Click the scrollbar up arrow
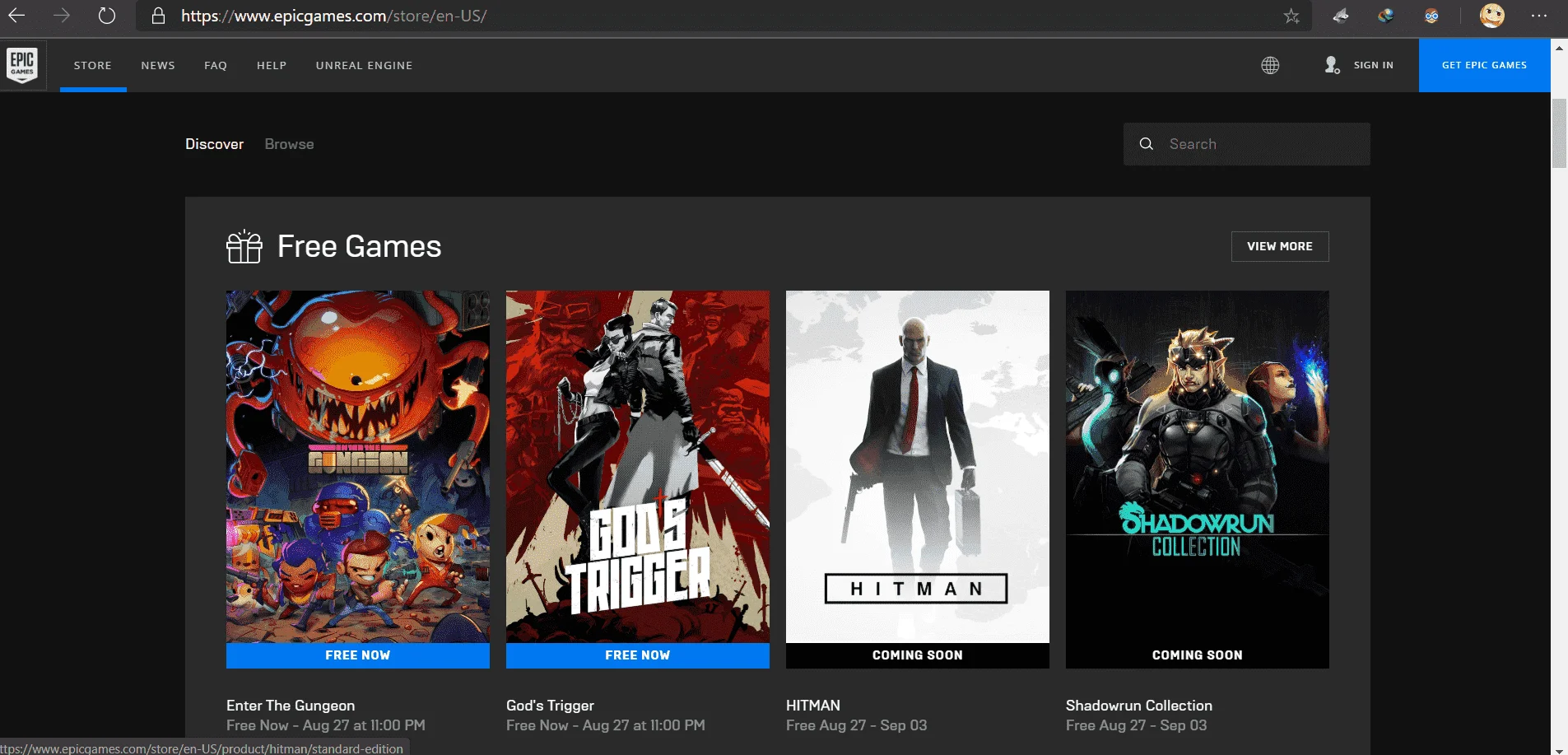This screenshot has height=755, width=1568. [x=1559, y=48]
